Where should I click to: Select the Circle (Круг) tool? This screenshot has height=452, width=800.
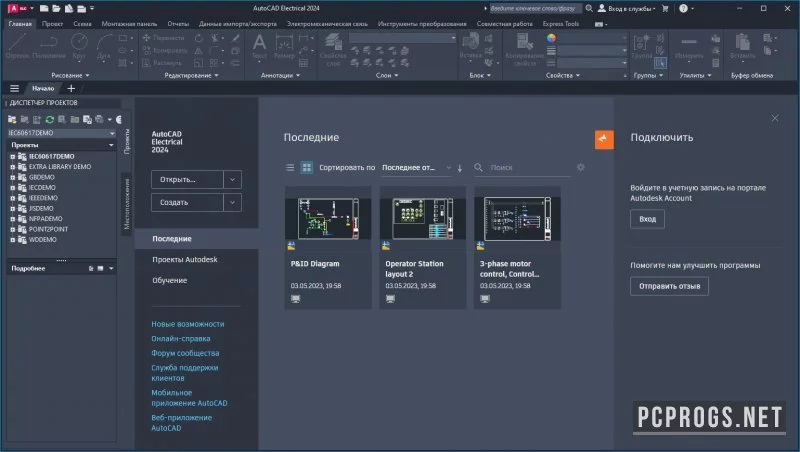(79, 47)
